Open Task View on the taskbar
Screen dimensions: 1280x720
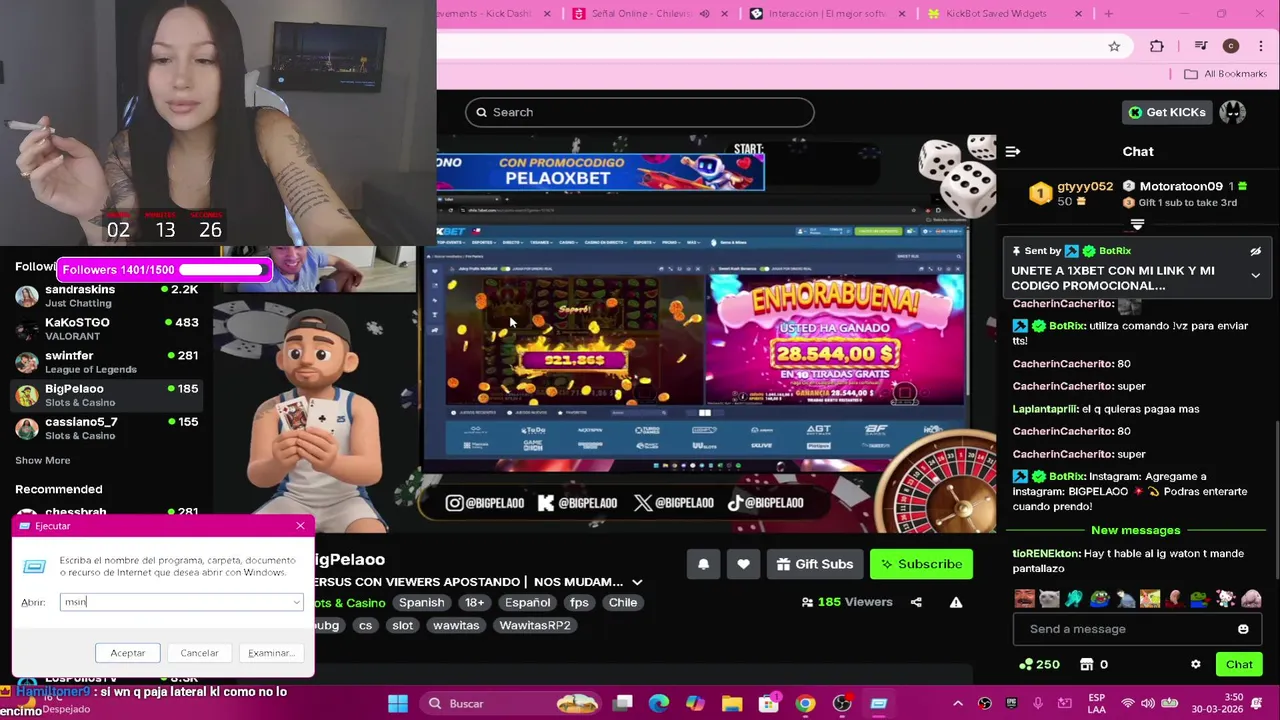623,703
